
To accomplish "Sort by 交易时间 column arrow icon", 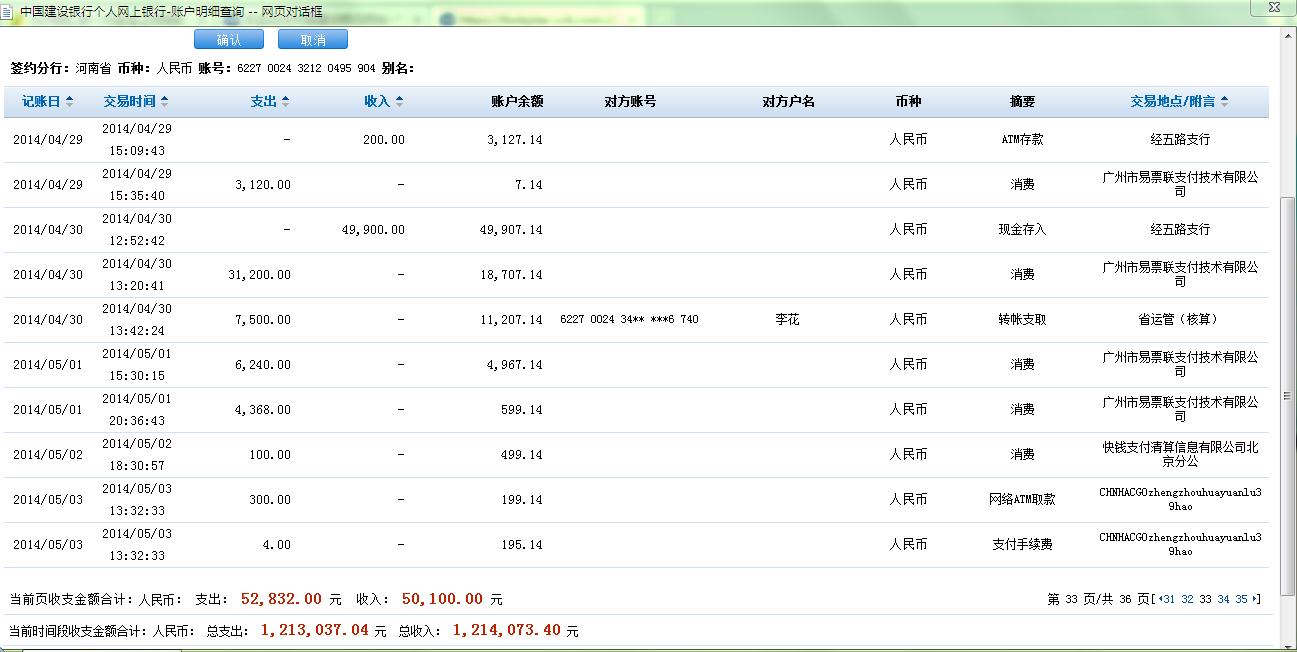I will pos(164,102).
